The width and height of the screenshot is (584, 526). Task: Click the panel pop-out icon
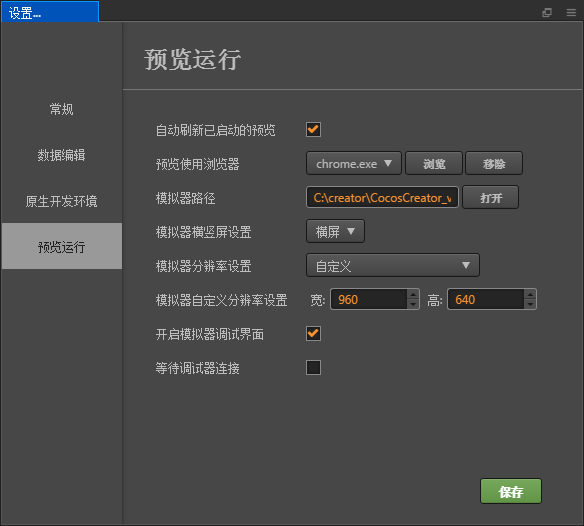(547, 13)
